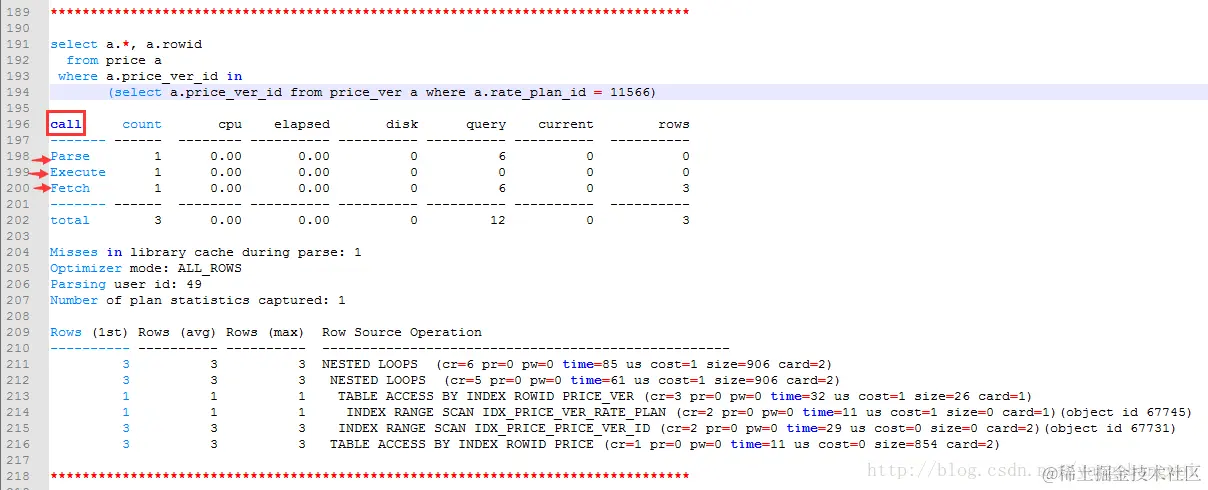Click the '(object id 67731)' text
Image resolution: width=1208 pixels, height=490 pixels.
[1110, 428]
